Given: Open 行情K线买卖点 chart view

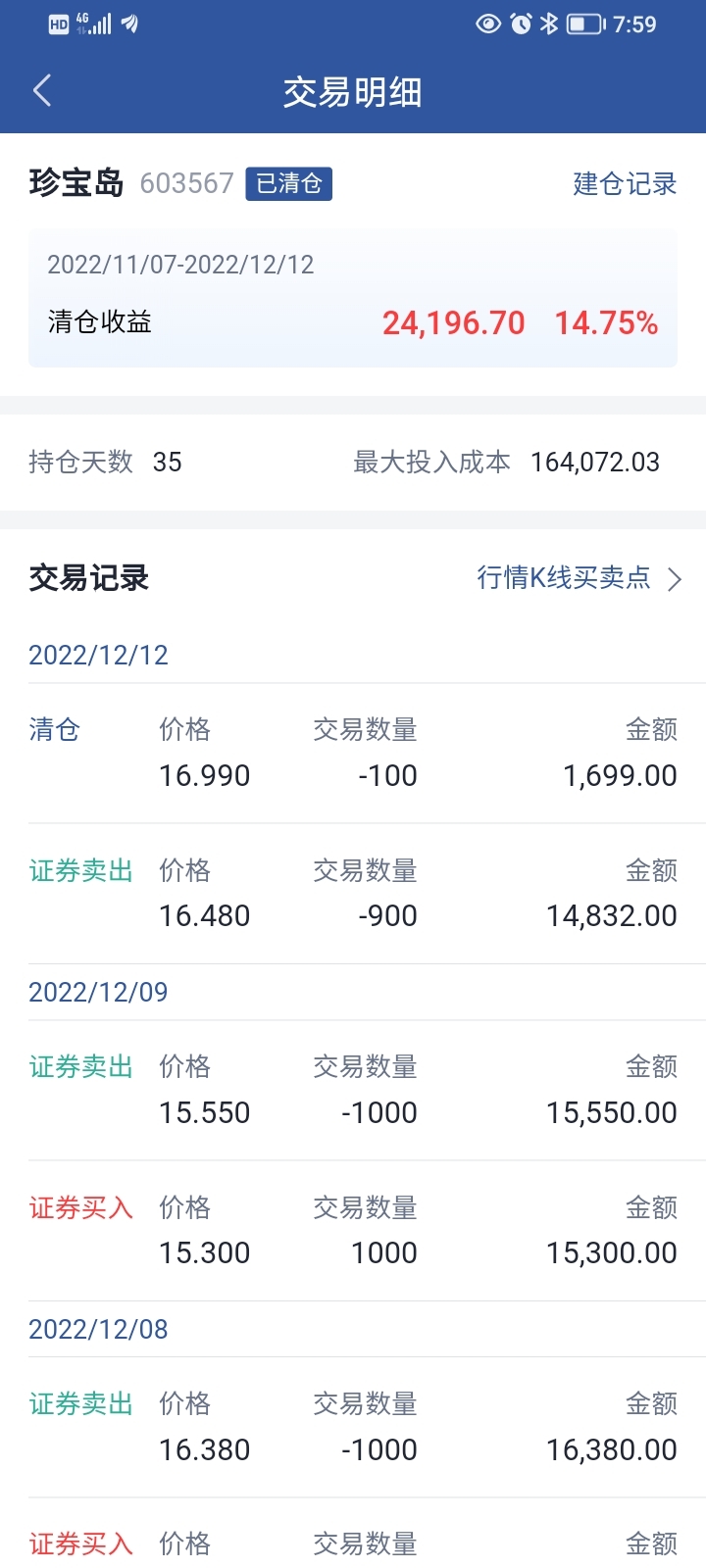Looking at the screenshot, I should click(x=564, y=578).
